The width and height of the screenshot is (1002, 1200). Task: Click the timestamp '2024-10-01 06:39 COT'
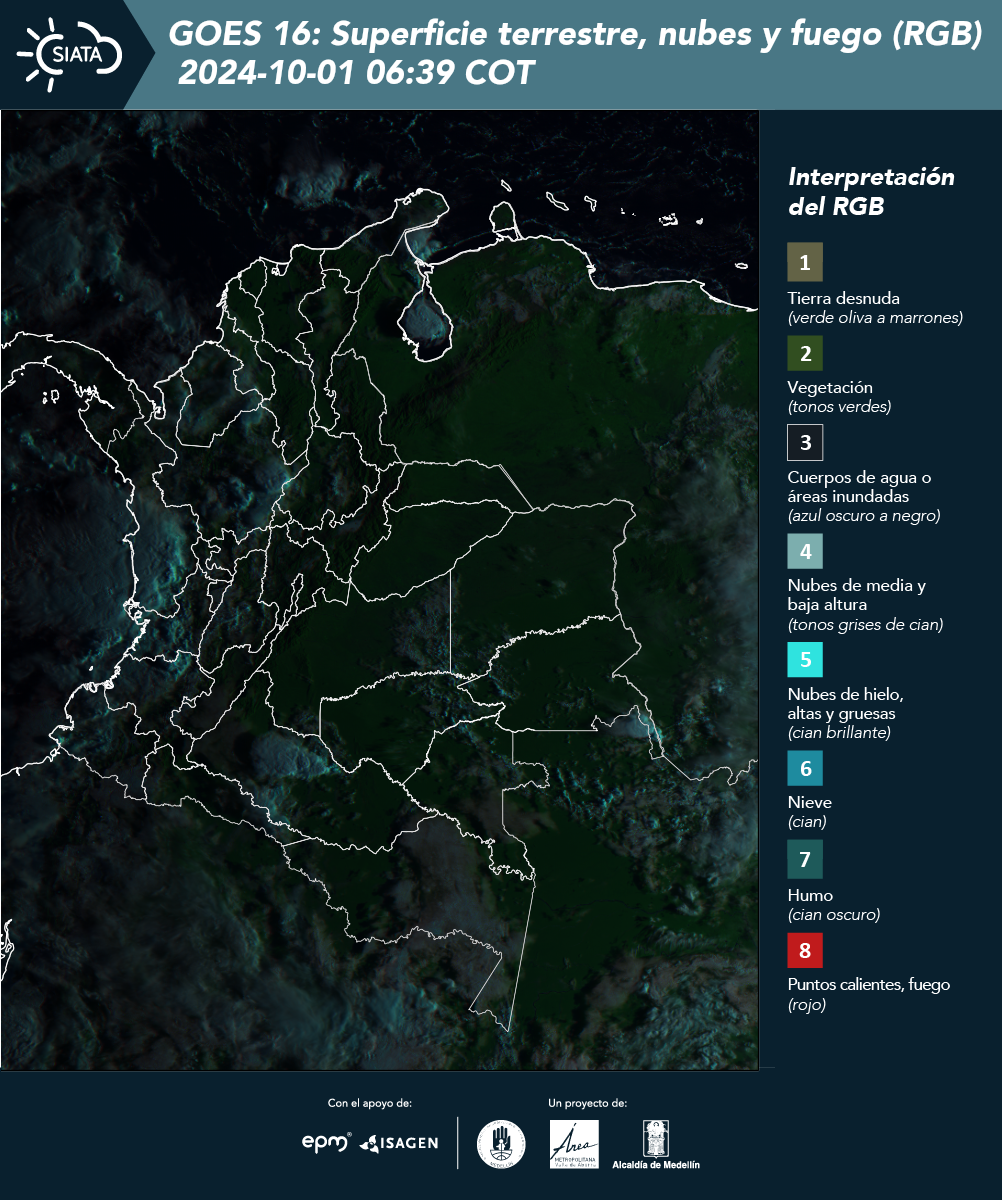(x=357, y=73)
